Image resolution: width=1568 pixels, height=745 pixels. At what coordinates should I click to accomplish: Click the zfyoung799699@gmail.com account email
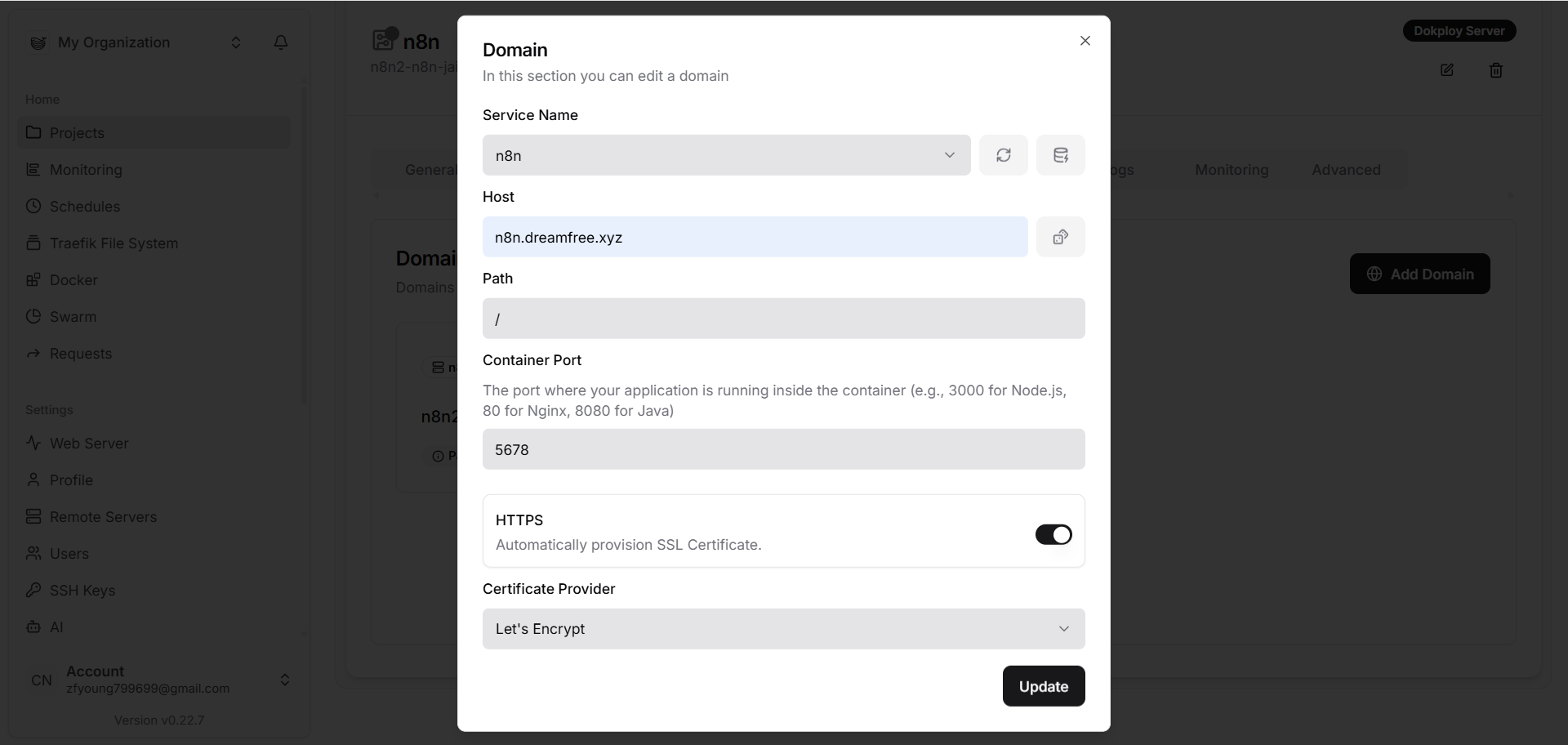148,689
